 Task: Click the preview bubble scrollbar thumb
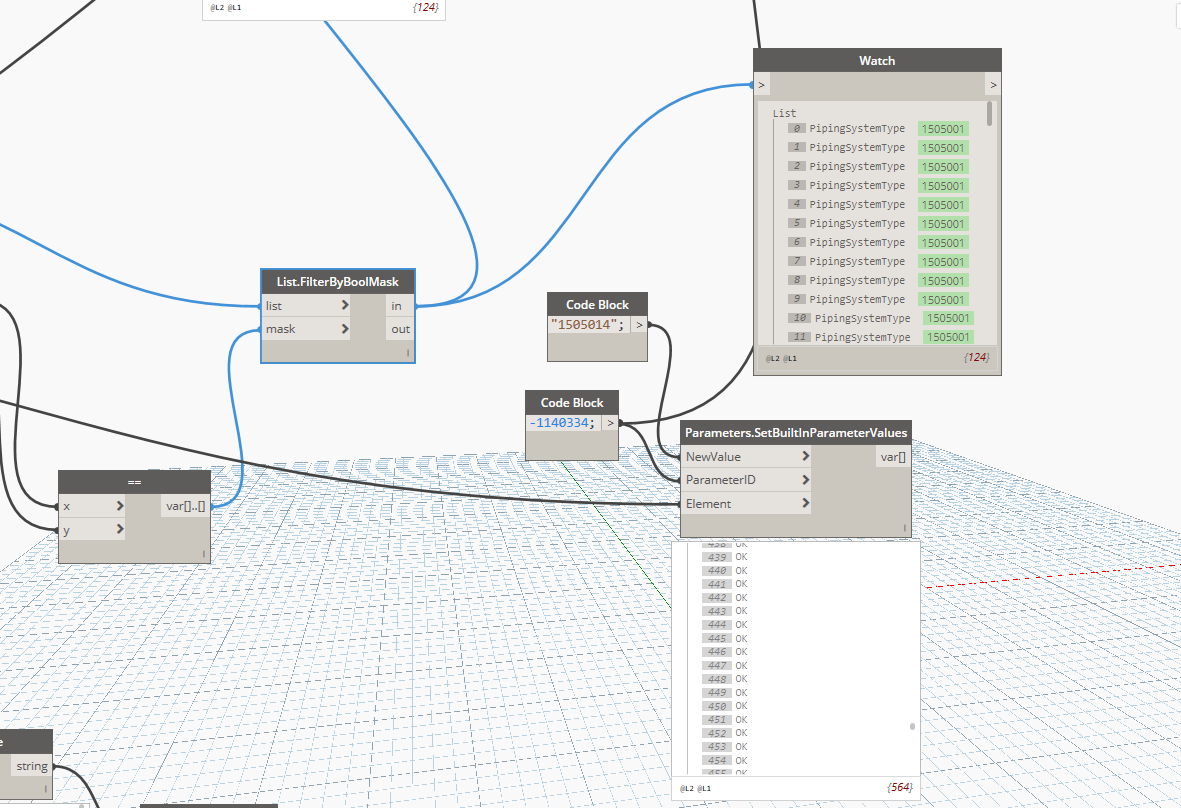912,727
